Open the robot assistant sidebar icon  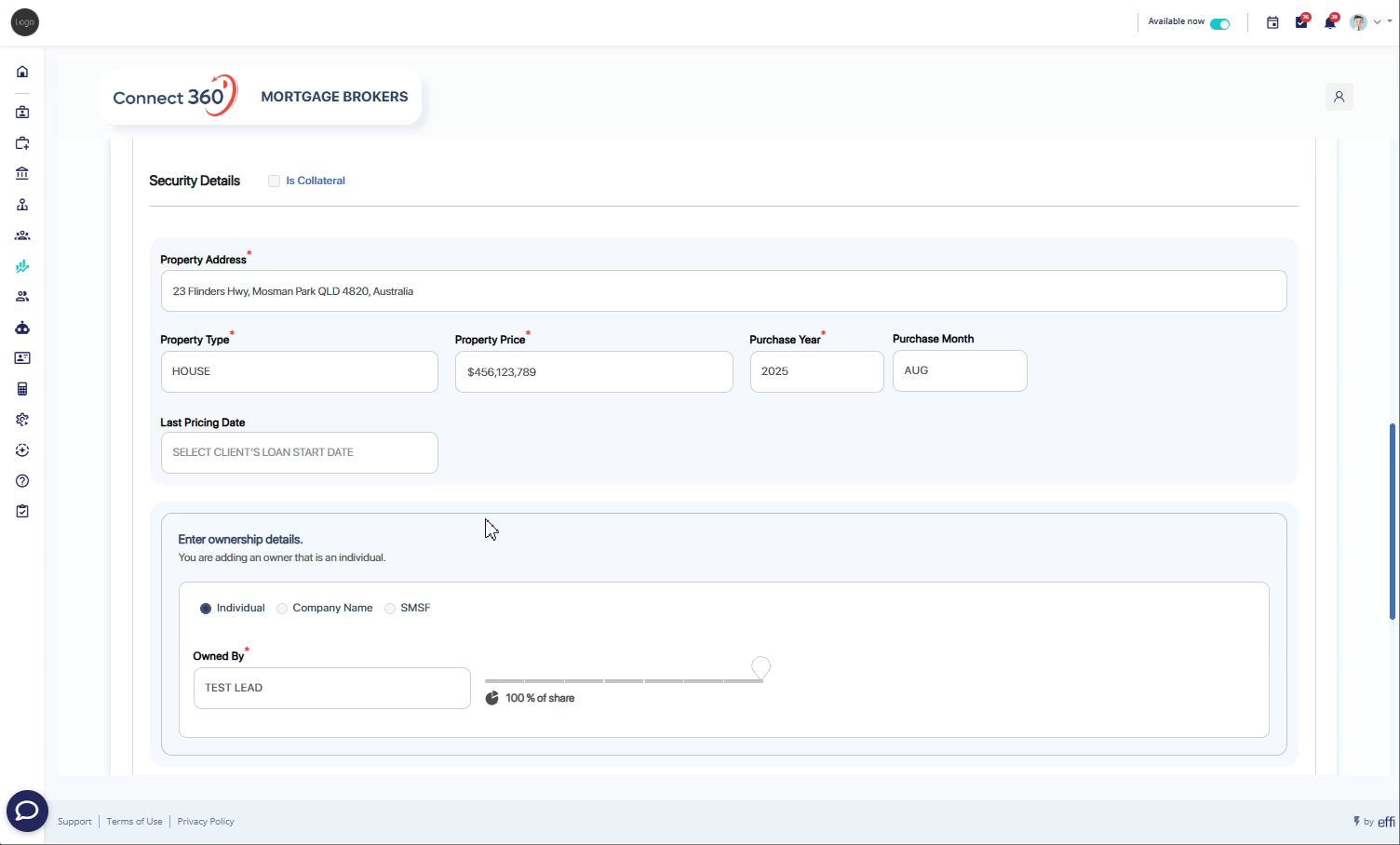click(22, 328)
